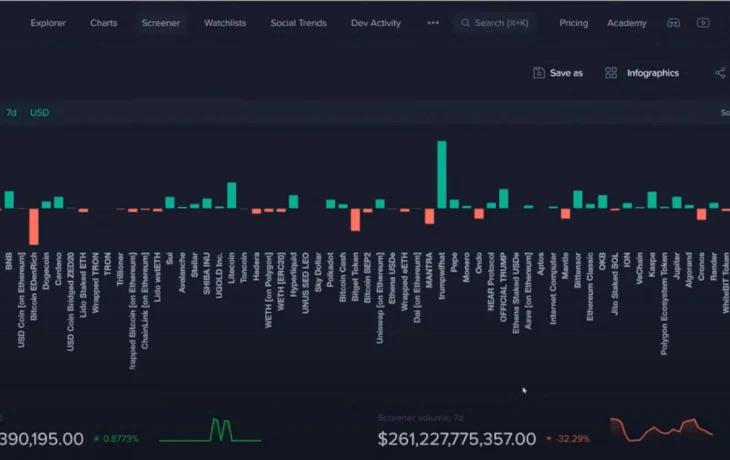The image size is (730, 460).
Task: Click the Toncoin axis label
Action: (x=244, y=267)
